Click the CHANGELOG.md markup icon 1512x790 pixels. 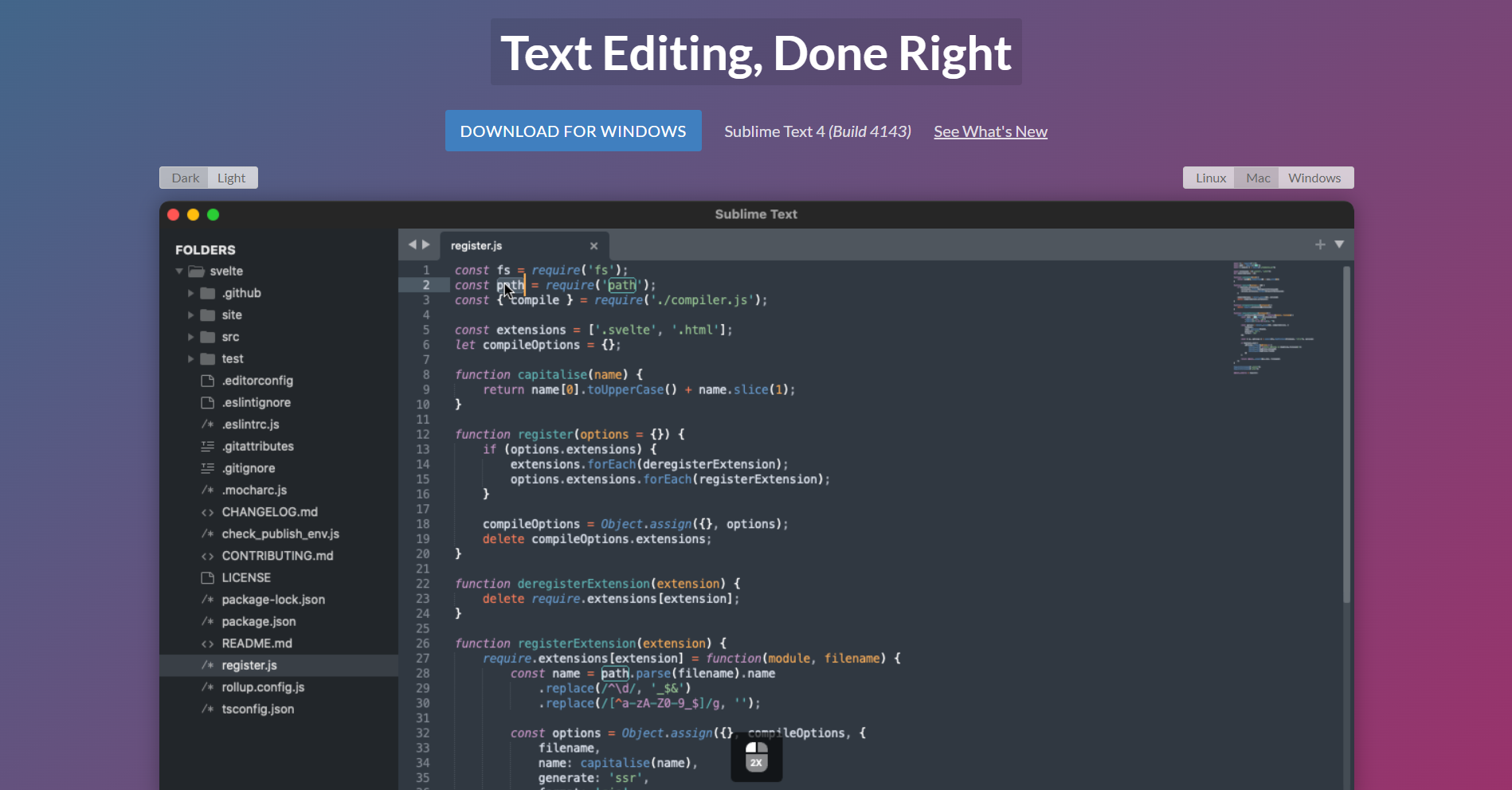tap(208, 512)
